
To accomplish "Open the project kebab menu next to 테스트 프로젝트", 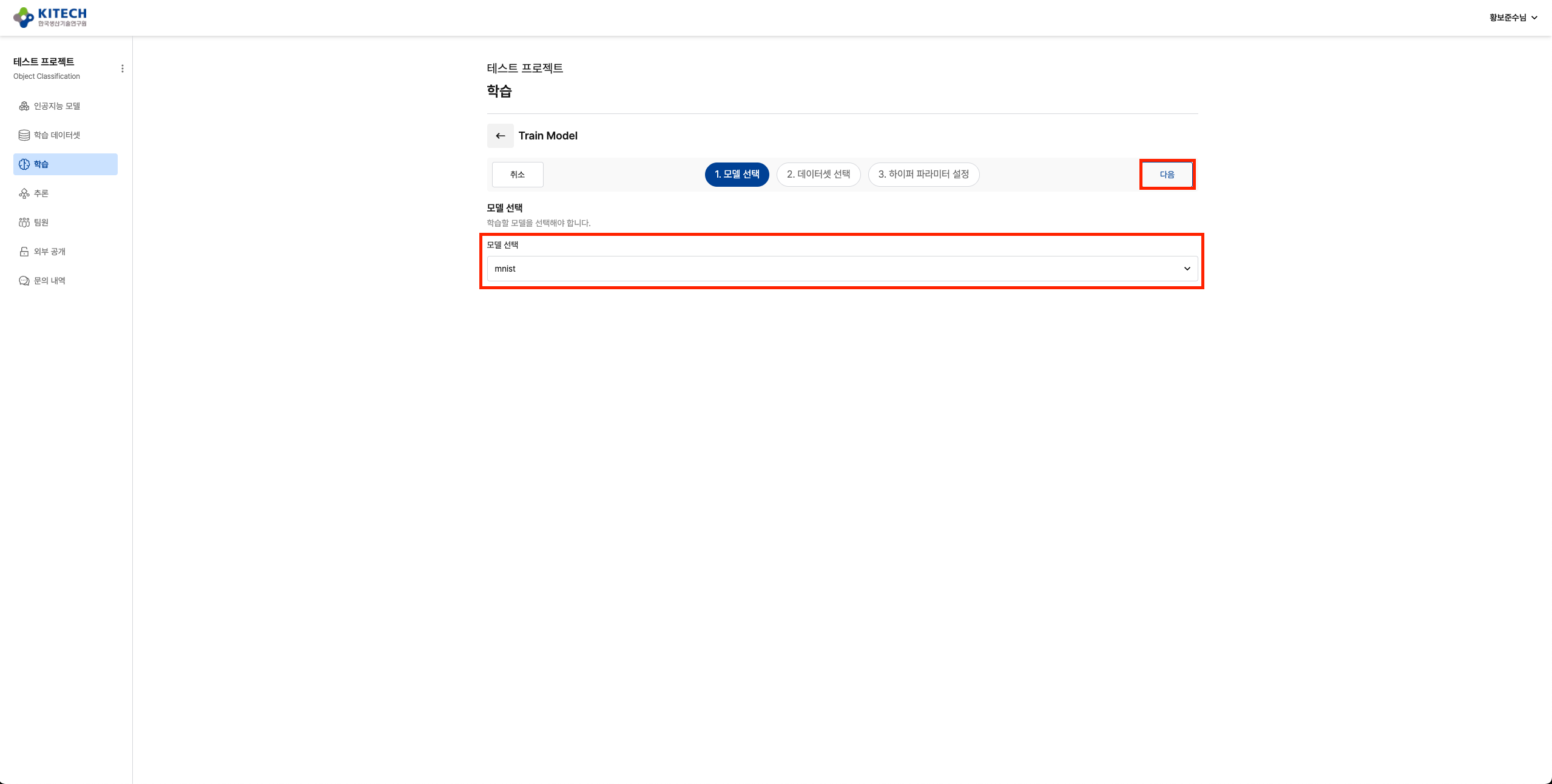I will (x=123, y=68).
